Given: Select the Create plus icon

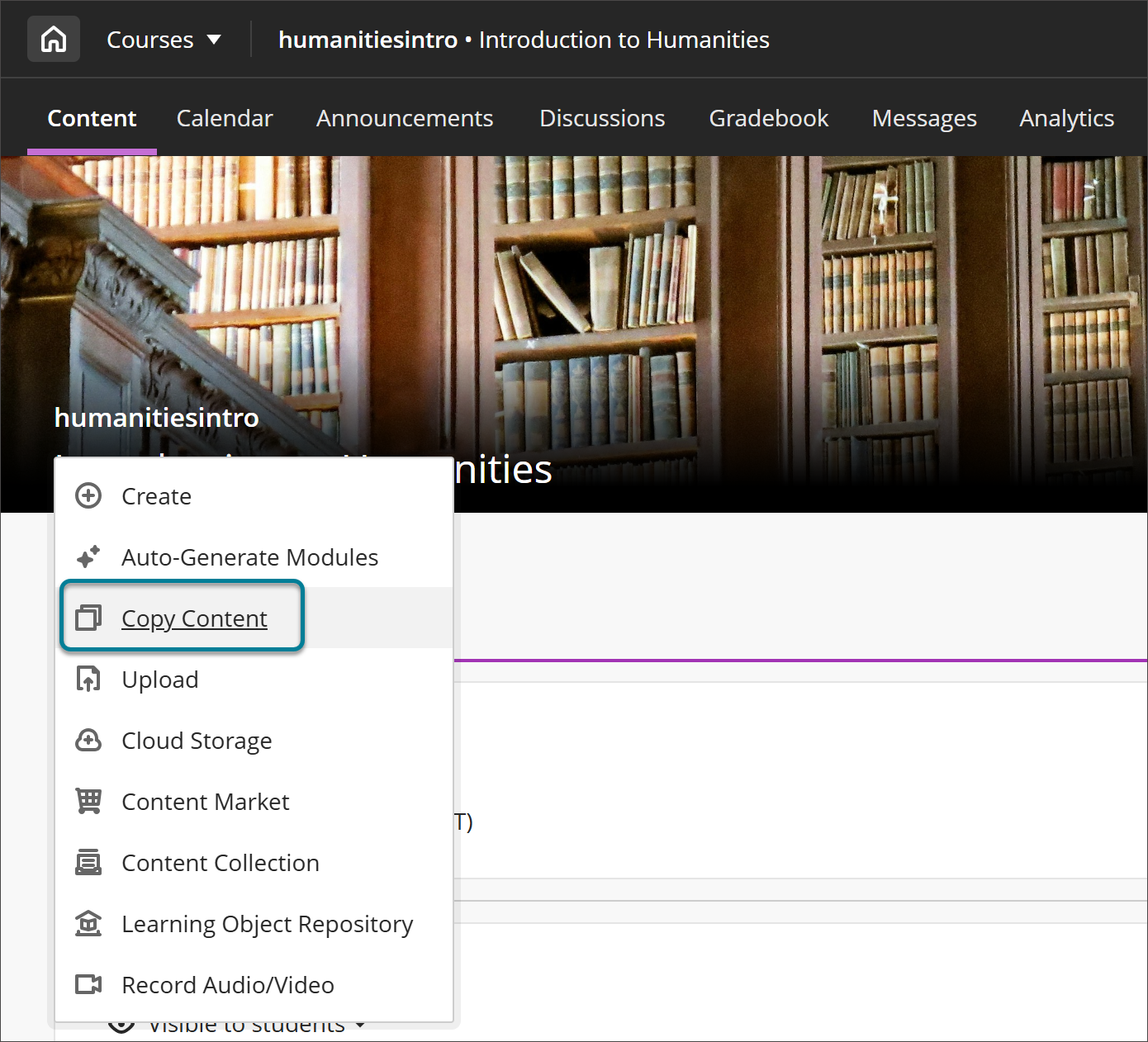Looking at the screenshot, I should coord(88,495).
